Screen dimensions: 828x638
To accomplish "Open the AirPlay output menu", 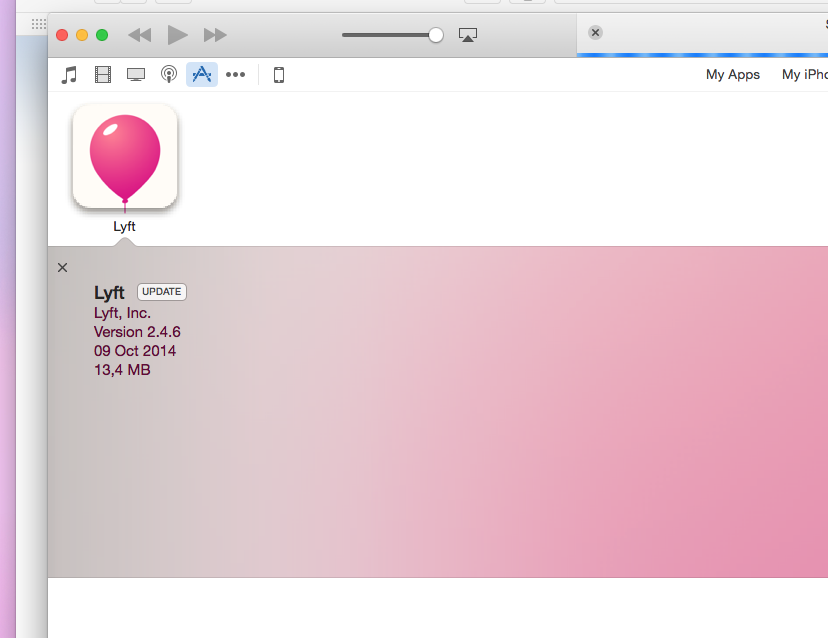I will point(468,35).
